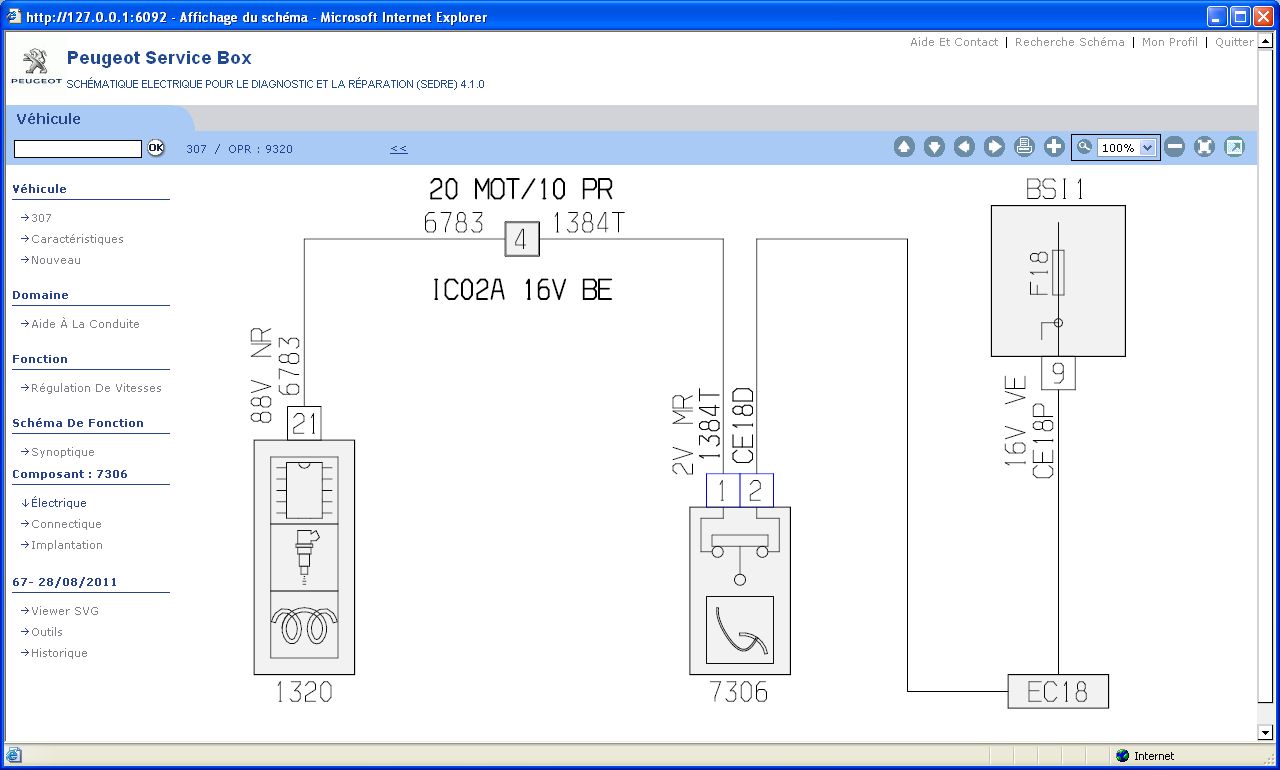Zoom in with the plus icon
1280x770 pixels.
[x=1054, y=147]
